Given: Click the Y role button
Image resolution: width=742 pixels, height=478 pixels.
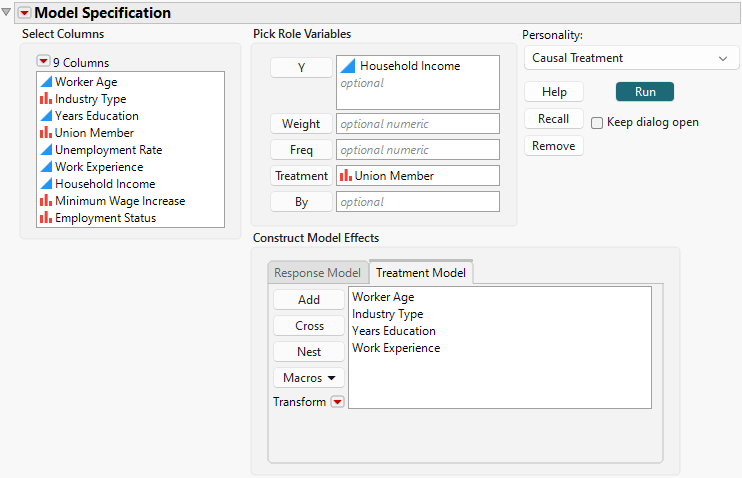Looking at the screenshot, I should pos(301,67).
